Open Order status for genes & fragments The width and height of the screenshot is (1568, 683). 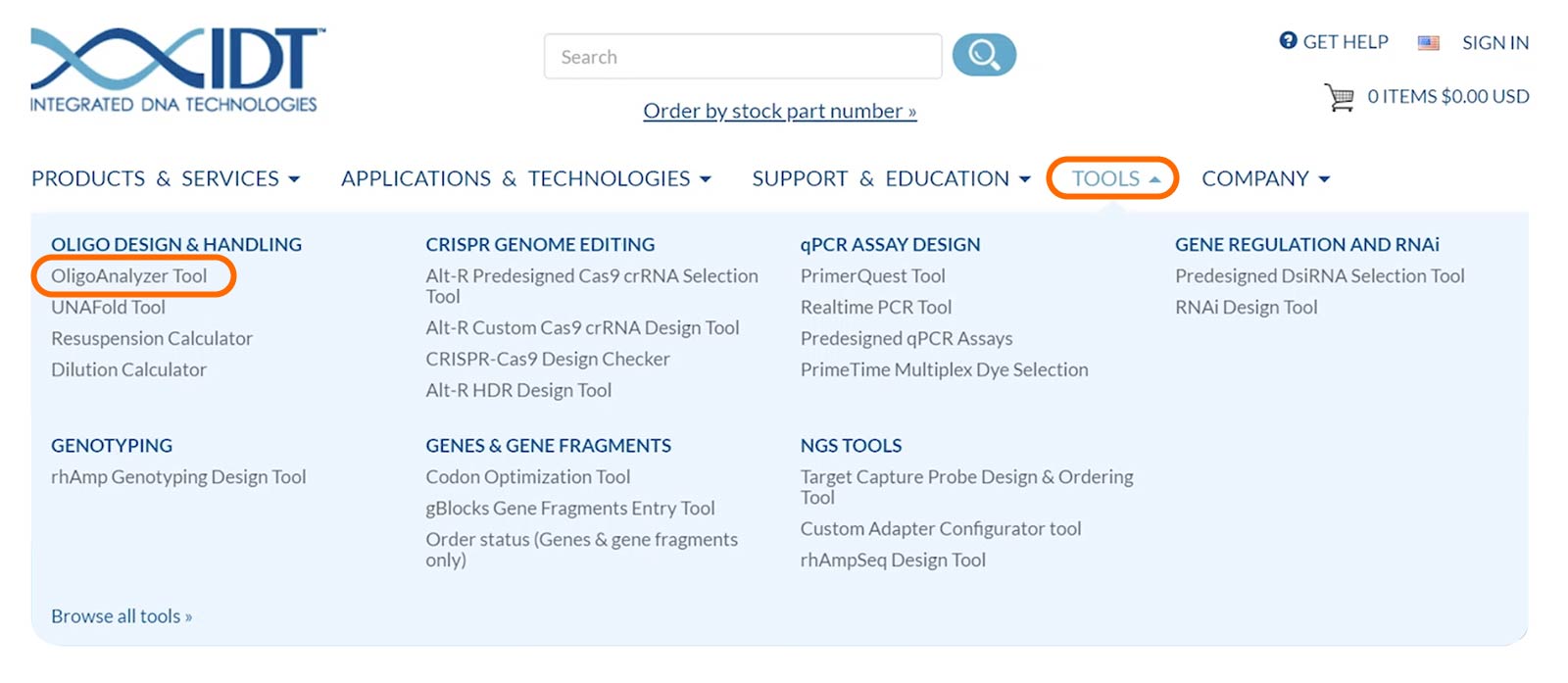pos(581,549)
